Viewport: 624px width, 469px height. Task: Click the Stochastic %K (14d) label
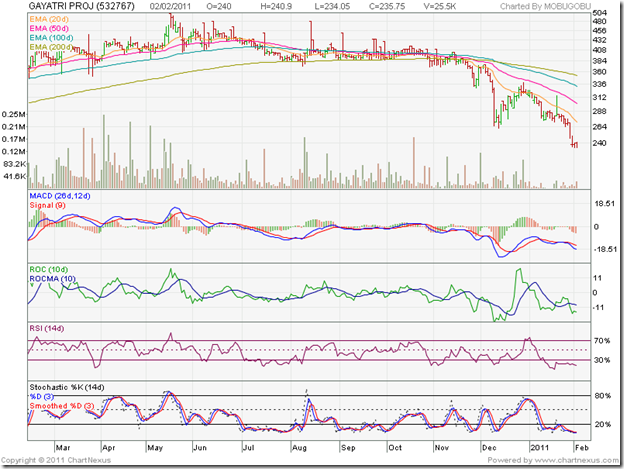(67, 387)
